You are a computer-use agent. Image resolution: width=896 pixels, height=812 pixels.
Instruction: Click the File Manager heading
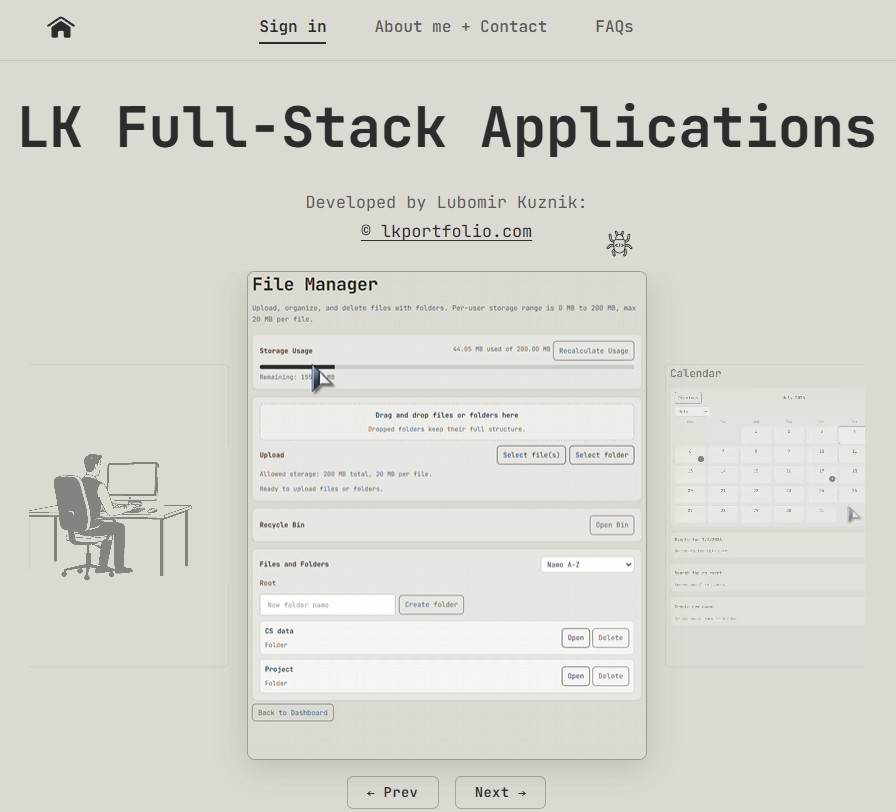315,285
